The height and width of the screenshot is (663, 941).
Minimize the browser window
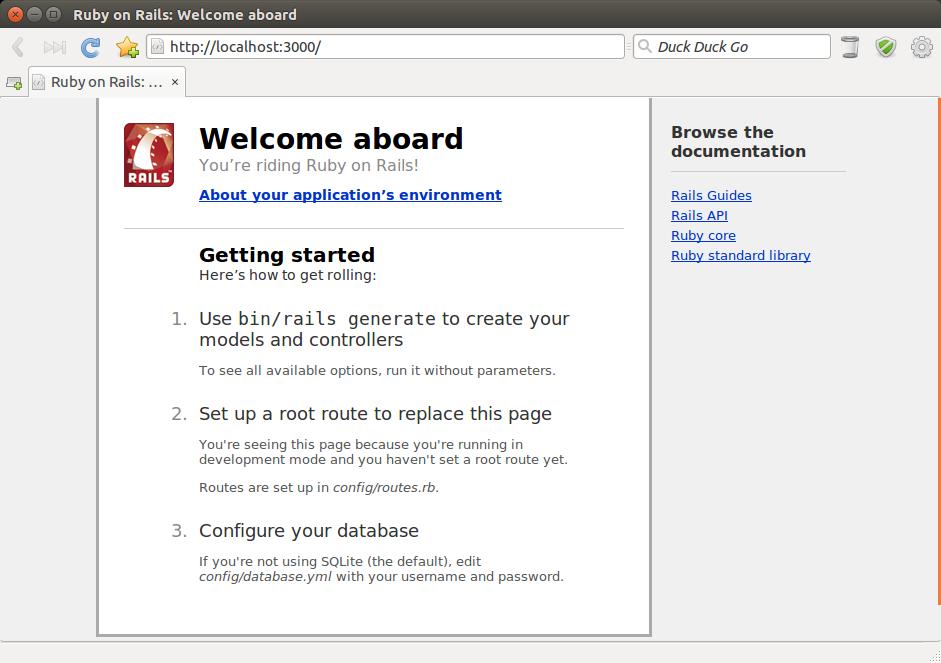tap(34, 14)
